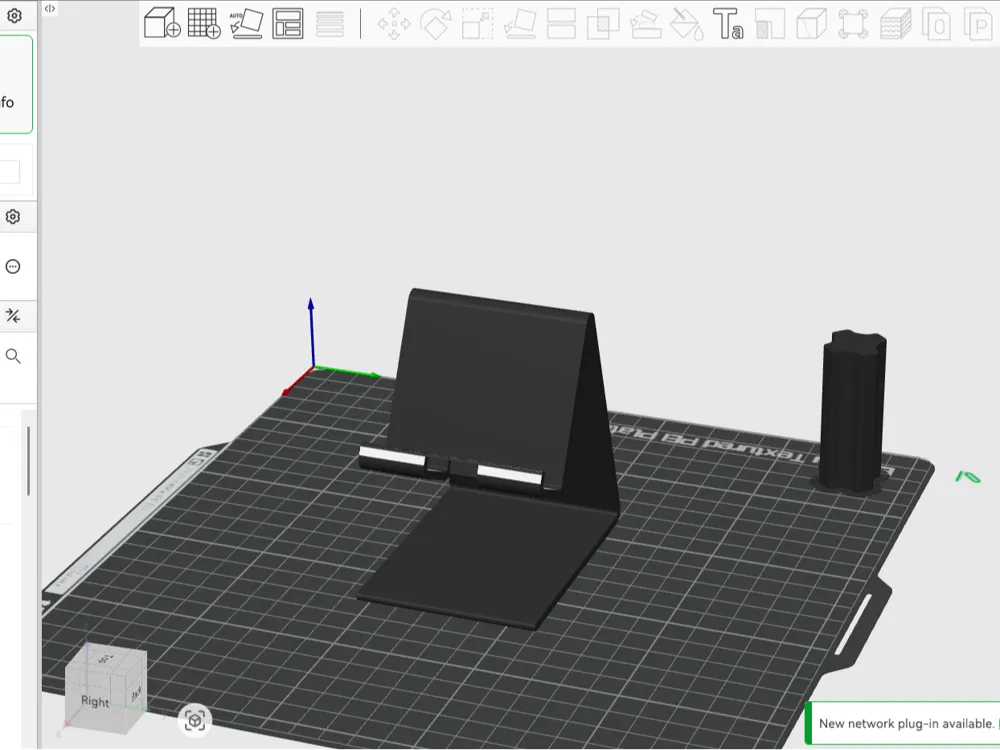Open the Mesh boolean tool
This screenshot has height=750, width=1000.
tap(603, 24)
